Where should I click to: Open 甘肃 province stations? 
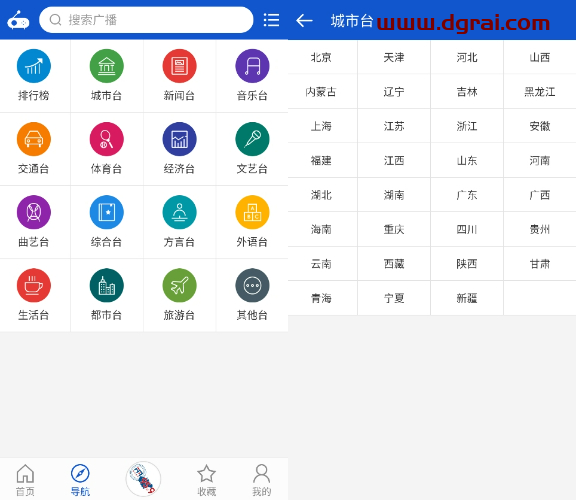[x=540, y=264]
